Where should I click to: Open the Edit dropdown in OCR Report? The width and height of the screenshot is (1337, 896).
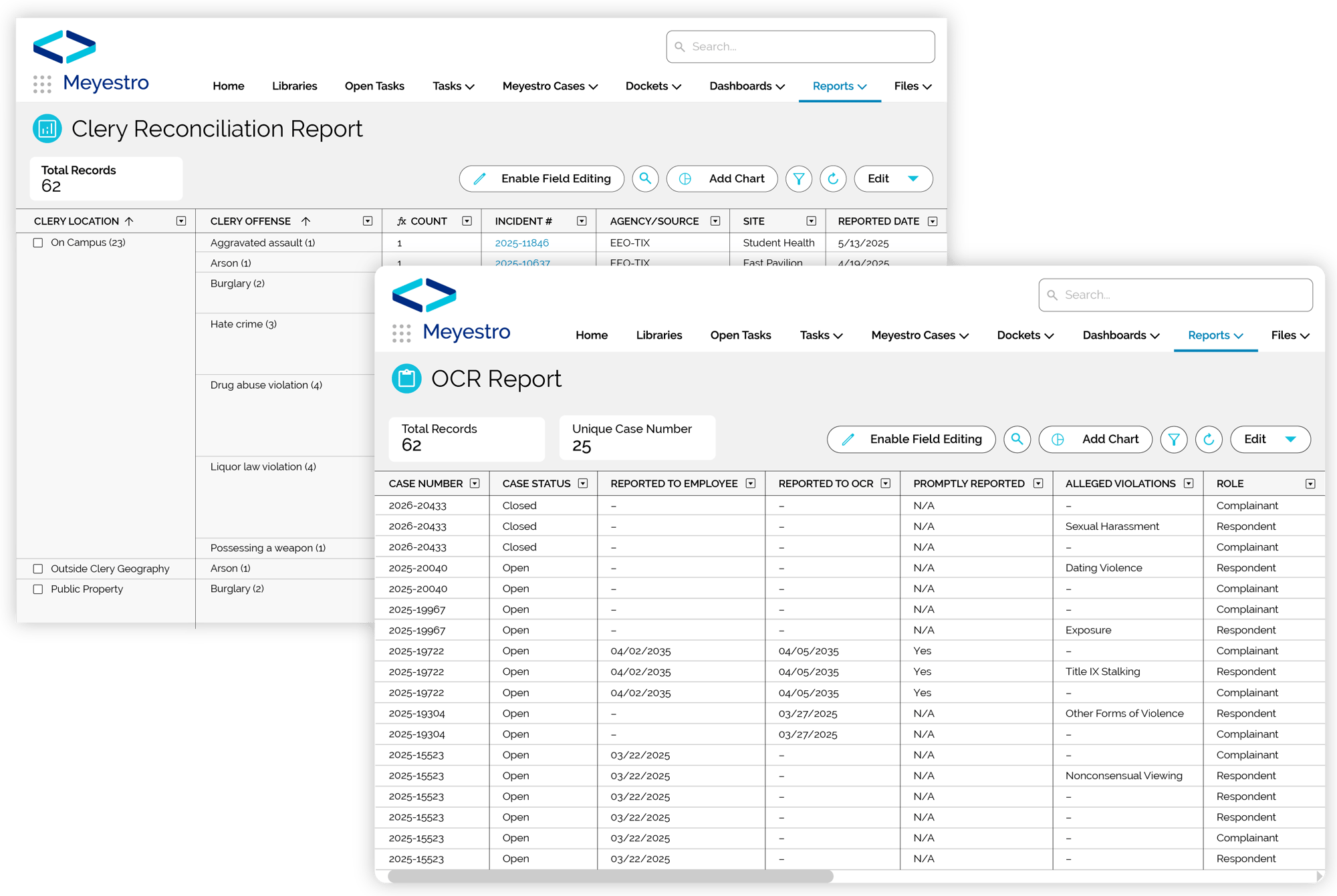point(1270,440)
